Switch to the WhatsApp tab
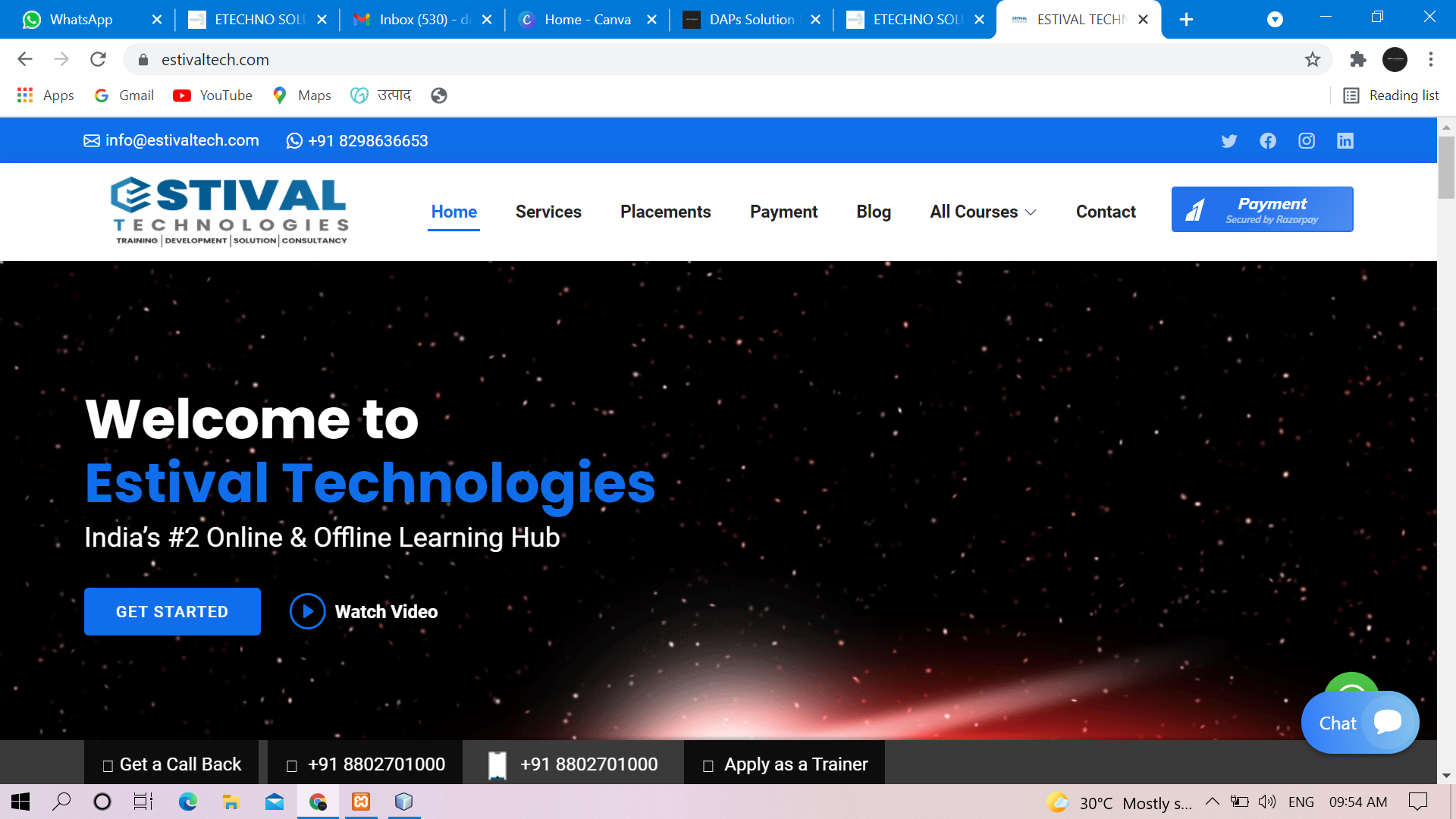Image resolution: width=1456 pixels, height=819 pixels. pyautogui.click(x=81, y=20)
